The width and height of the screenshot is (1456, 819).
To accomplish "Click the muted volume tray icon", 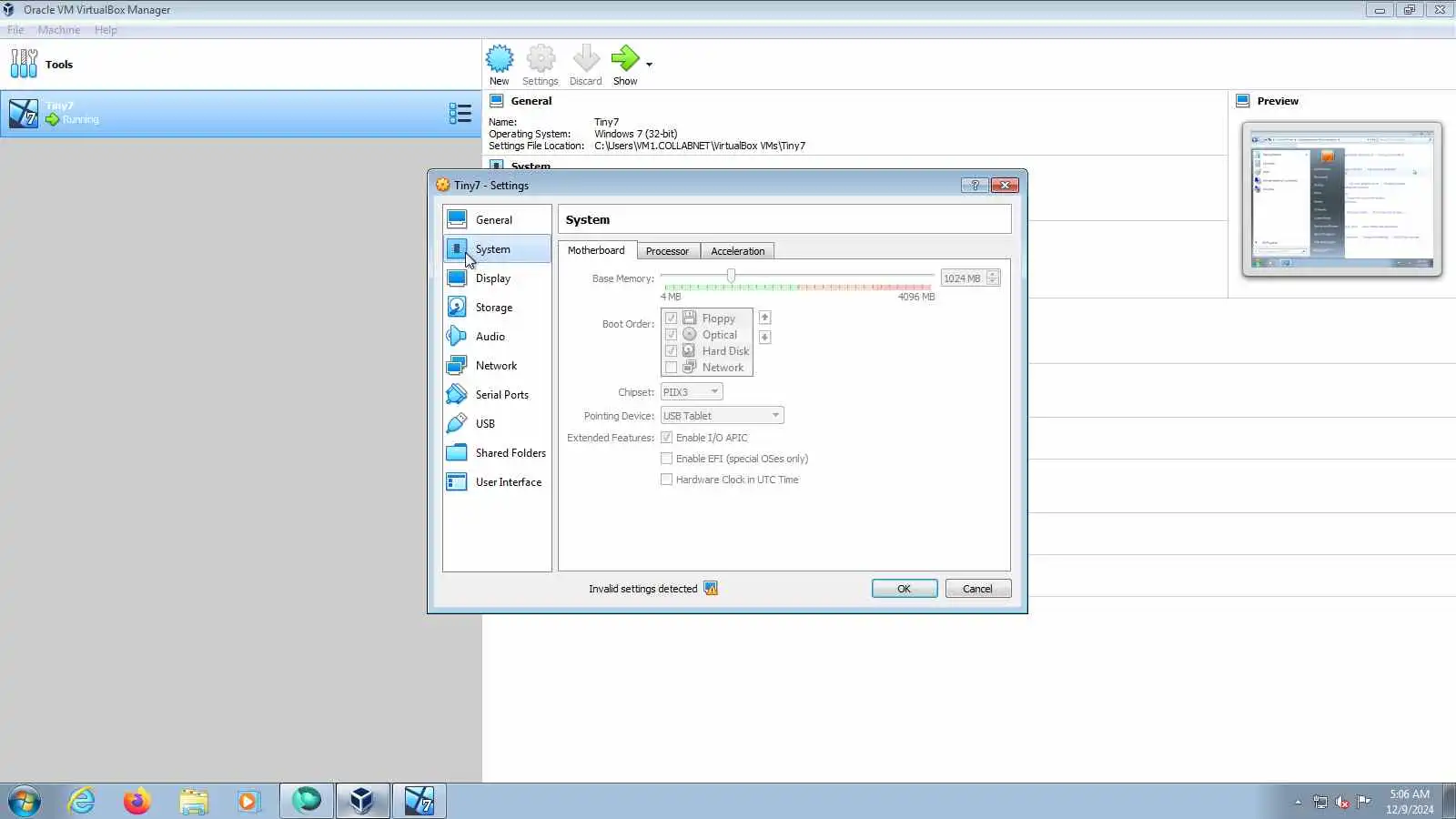I will [1342, 802].
